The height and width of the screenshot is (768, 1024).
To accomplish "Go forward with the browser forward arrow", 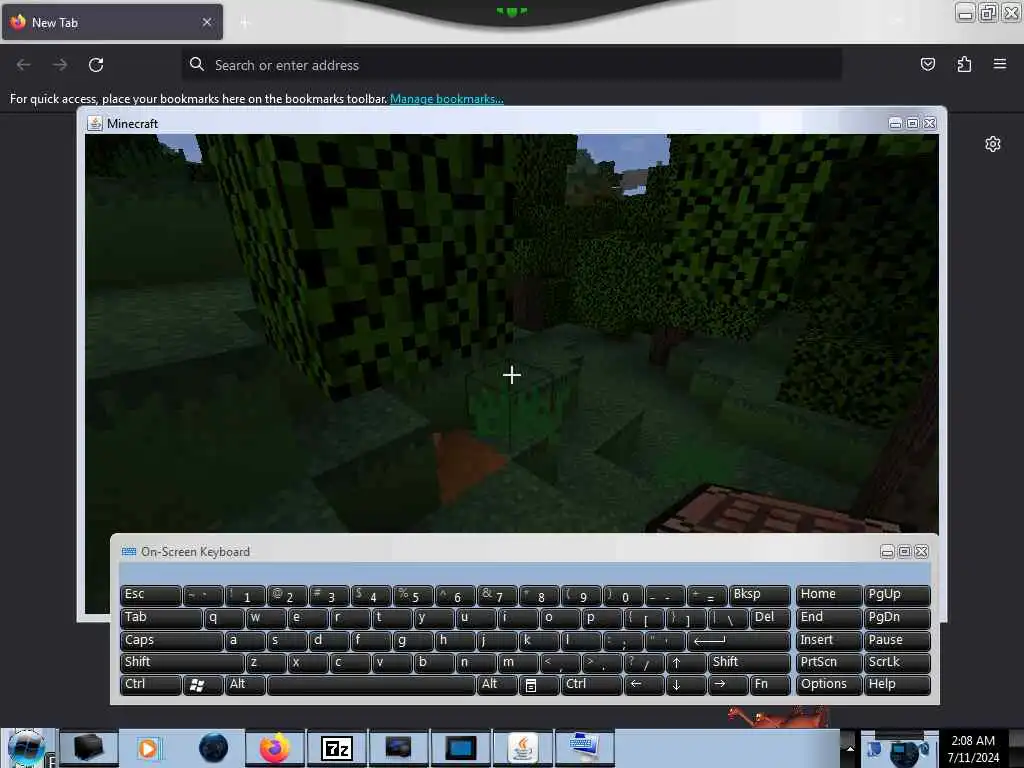I will coord(60,65).
